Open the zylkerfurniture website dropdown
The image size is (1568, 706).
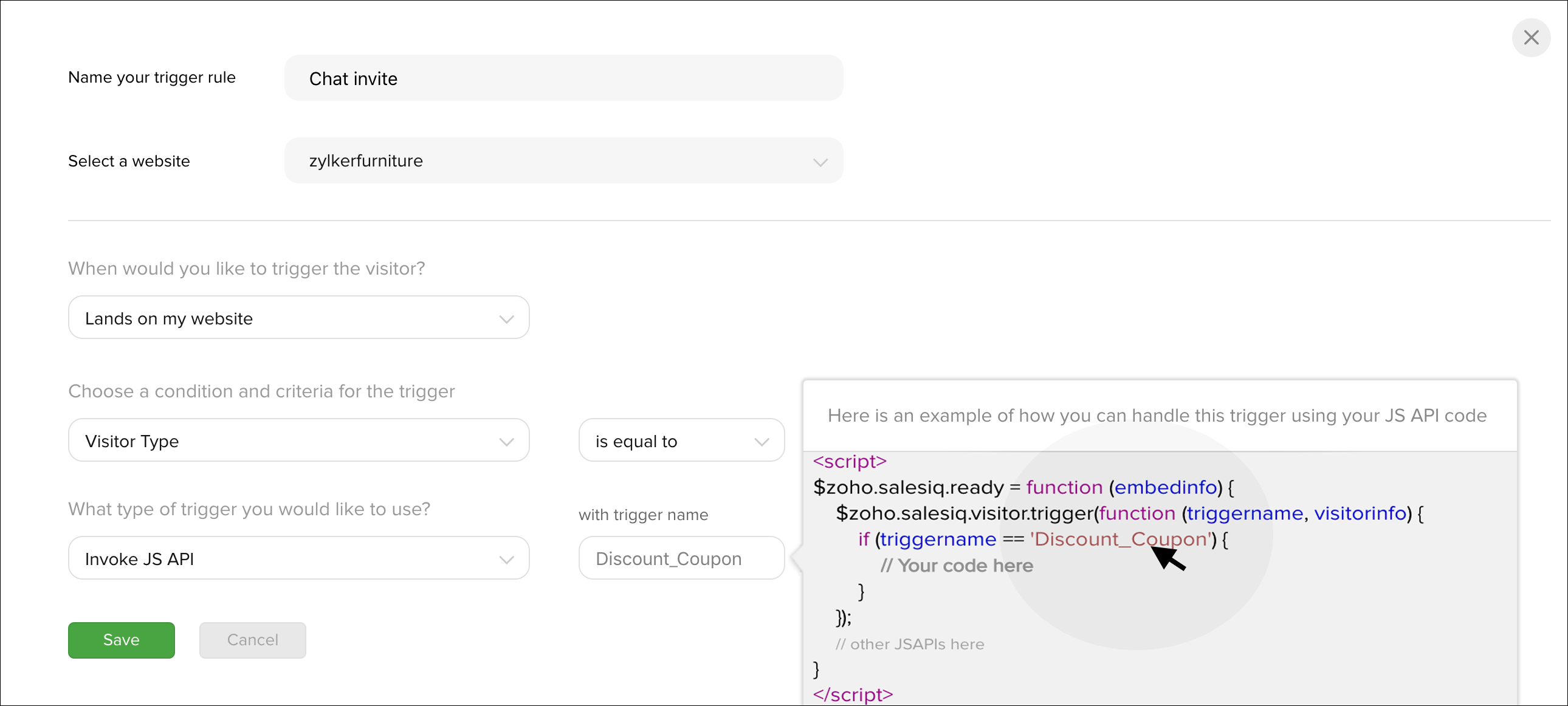[563, 160]
